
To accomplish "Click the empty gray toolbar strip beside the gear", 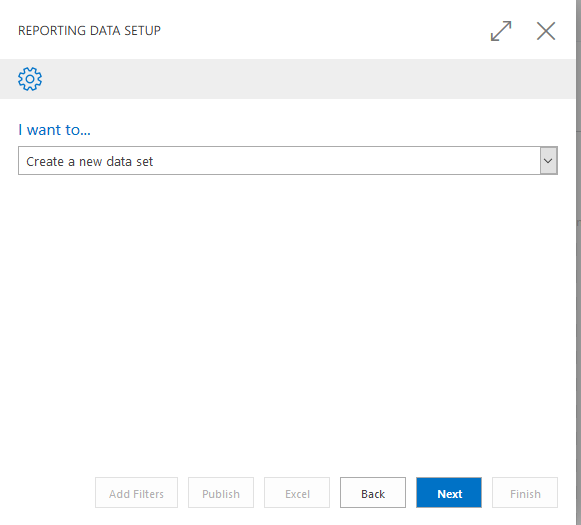I will point(308,79).
